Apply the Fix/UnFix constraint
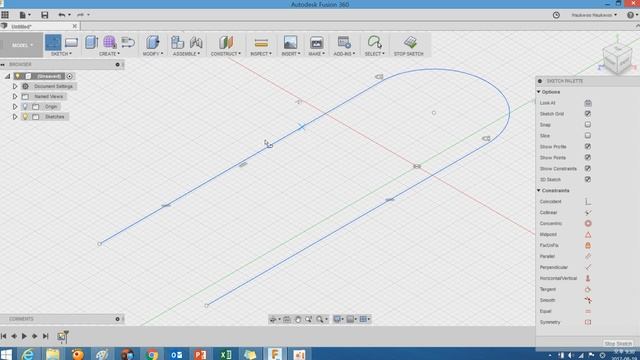Viewport: 640px width, 360px height. (588, 245)
